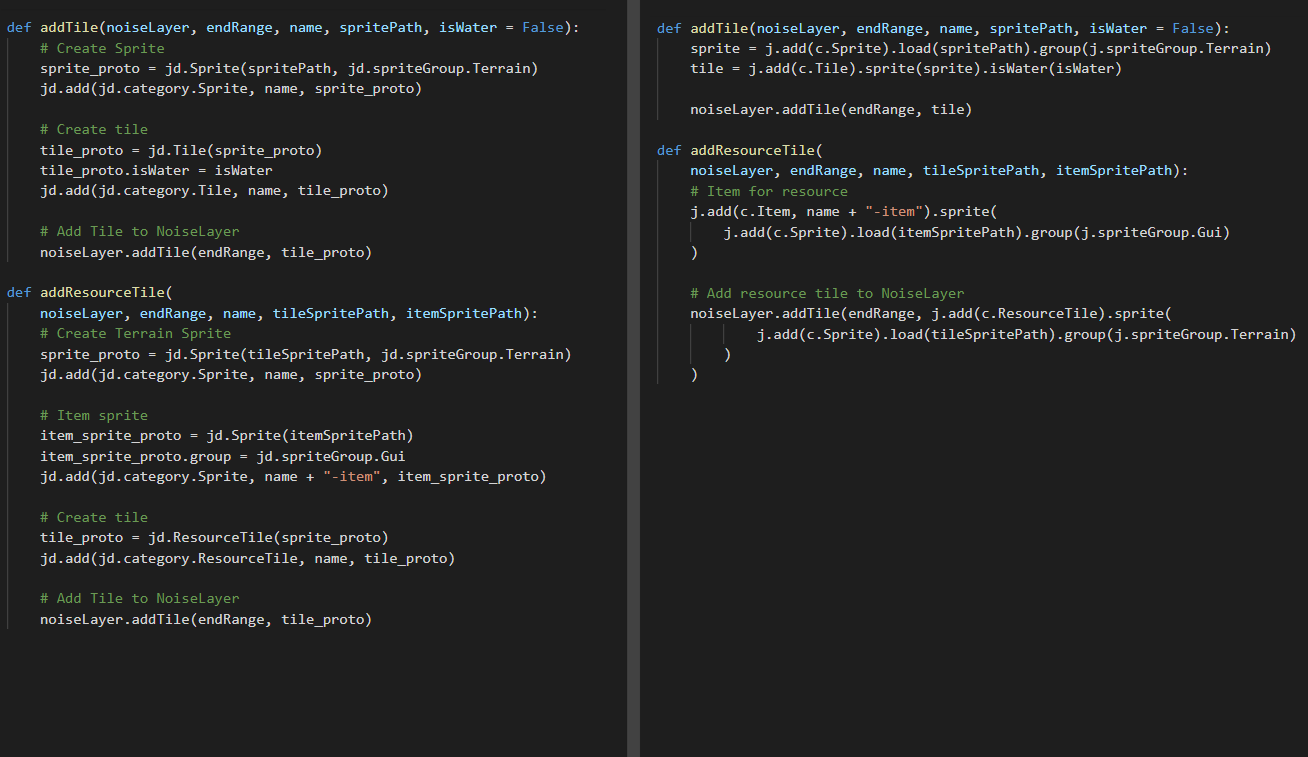
Task: Click line 'j.add(c.Sprite).load(tileSpritePath).group(j.spriteGroup.Terrain)'
Action: click(x=1027, y=333)
